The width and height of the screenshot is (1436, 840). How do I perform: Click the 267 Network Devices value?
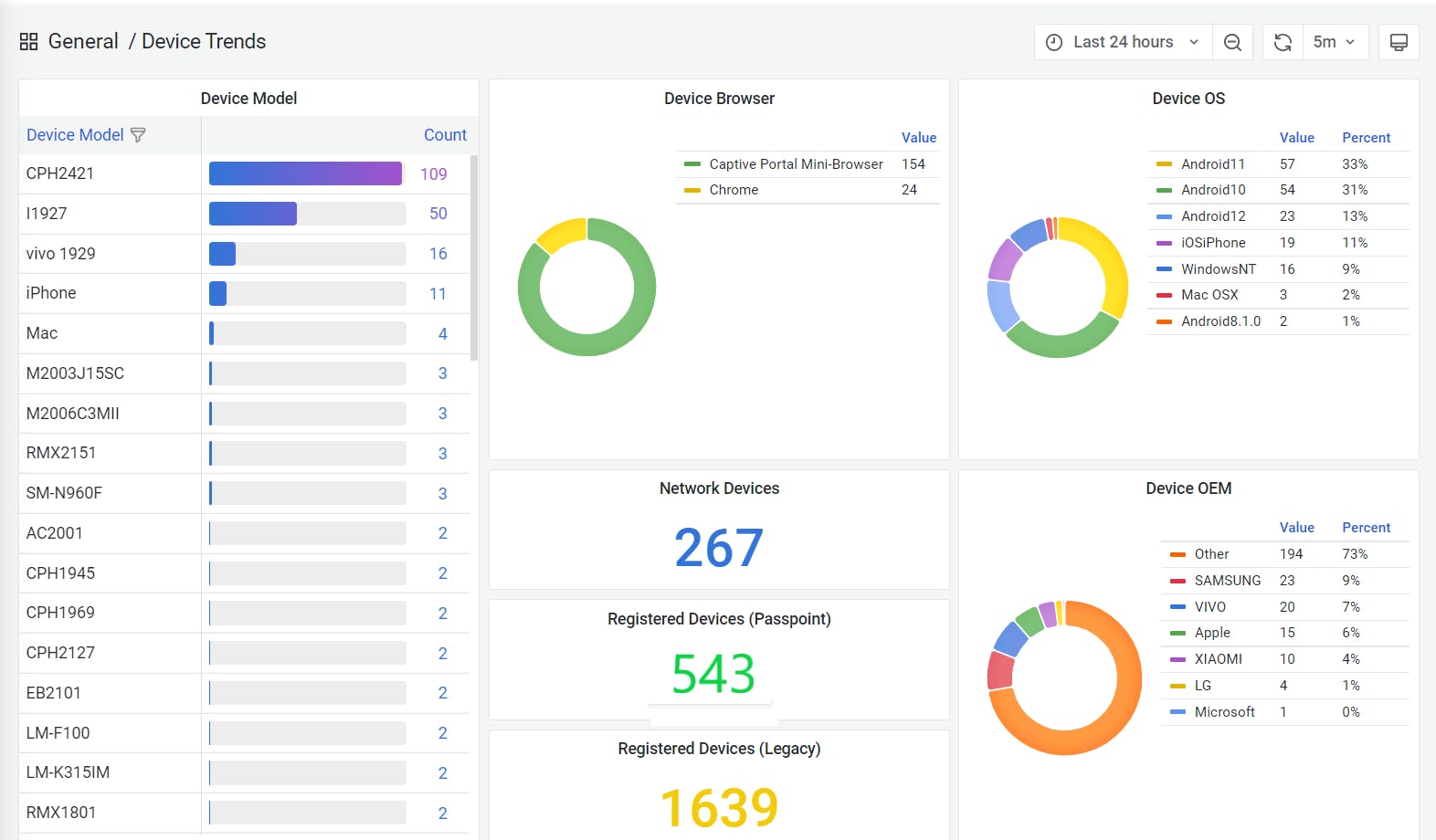(x=719, y=548)
